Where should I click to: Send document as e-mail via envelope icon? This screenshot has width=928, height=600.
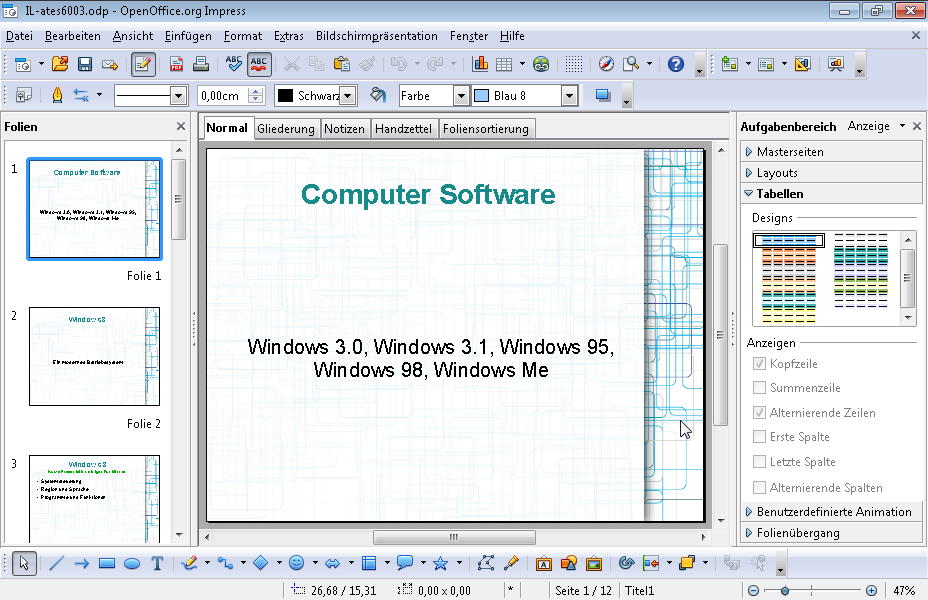coord(110,64)
